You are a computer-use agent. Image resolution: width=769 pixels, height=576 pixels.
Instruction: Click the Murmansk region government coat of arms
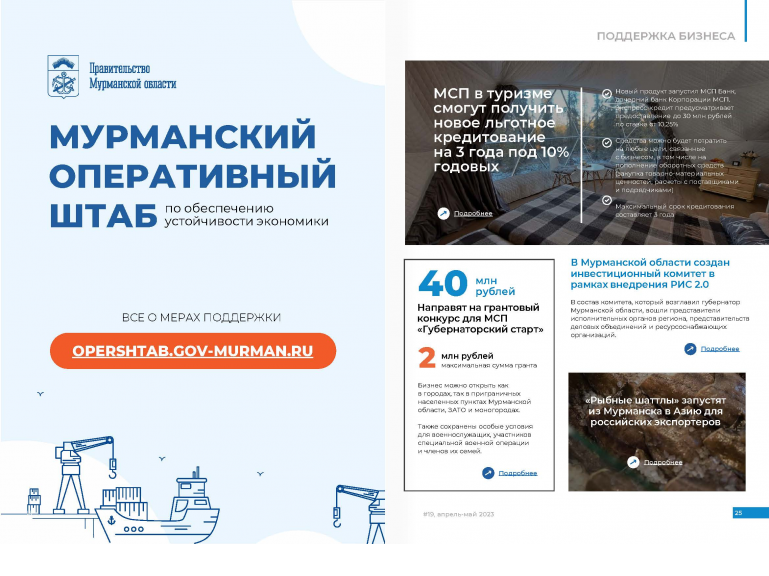[63, 77]
